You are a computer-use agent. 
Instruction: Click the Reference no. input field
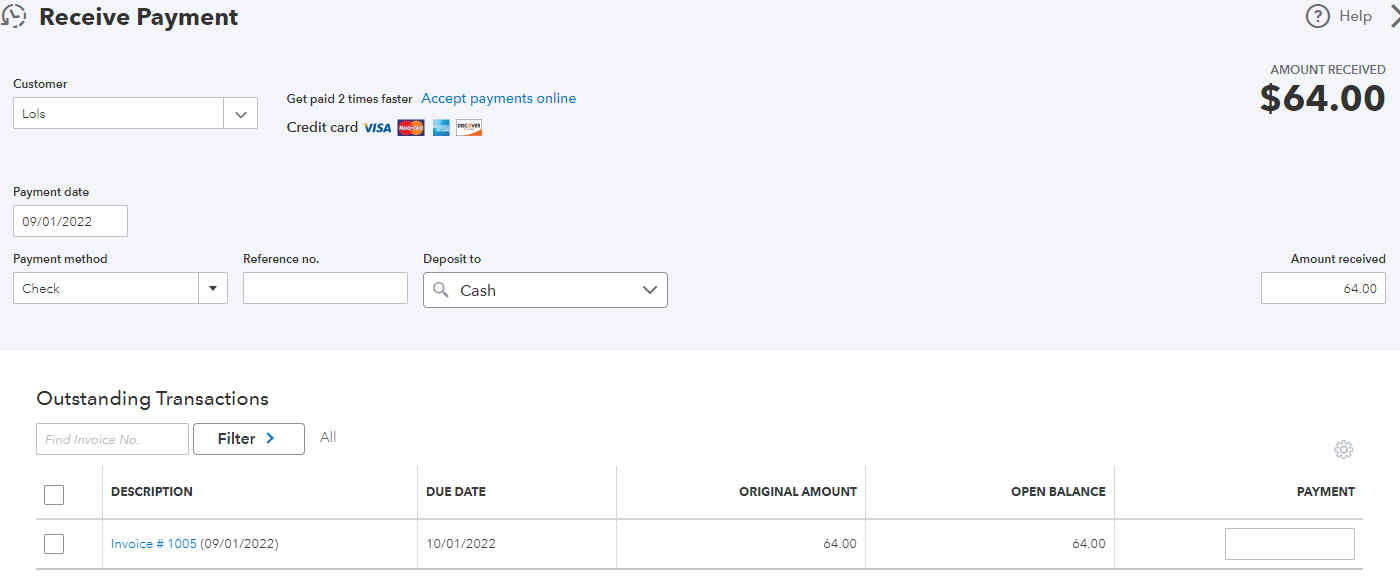[x=325, y=288]
